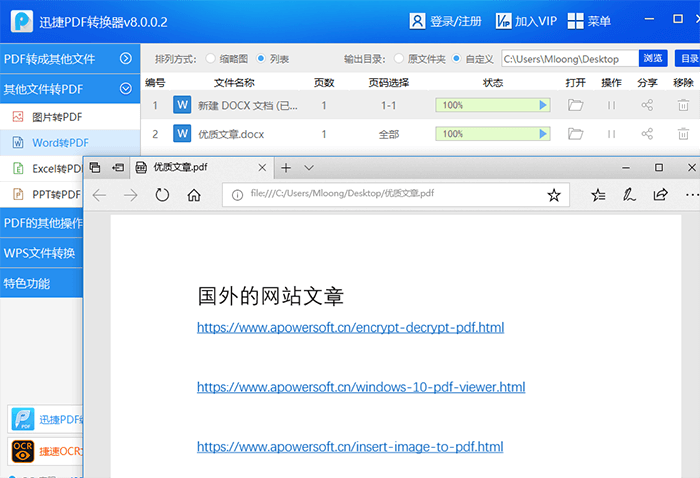Select PPT转PDF in the sidebar
Screen dimensions: 700x478
coord(42,195)
